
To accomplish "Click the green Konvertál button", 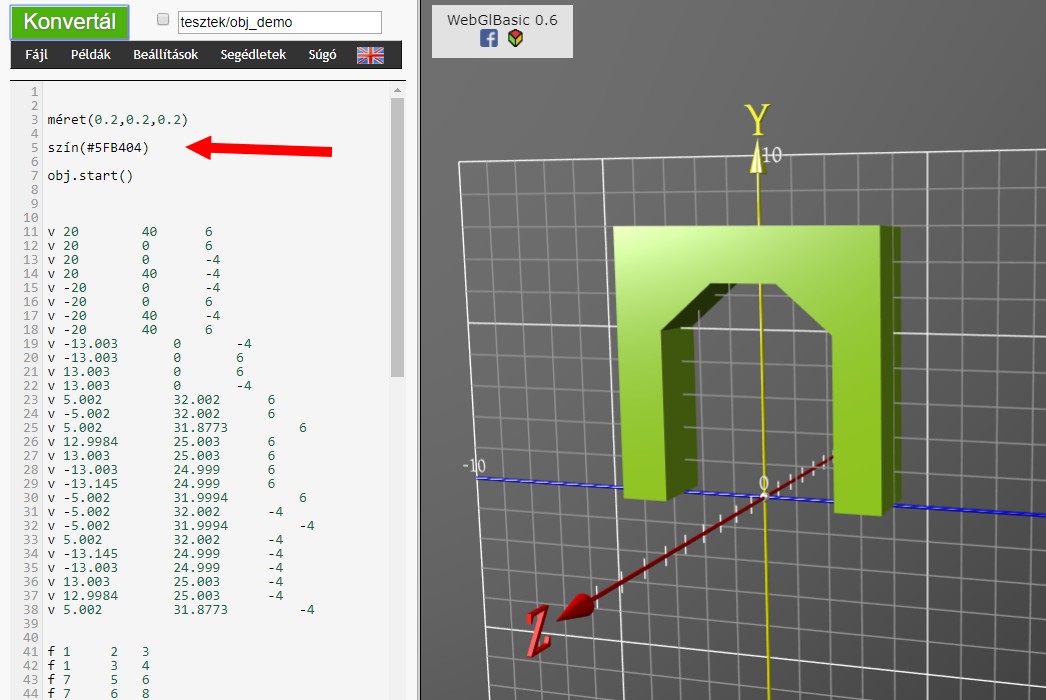I will pos(69,22).
